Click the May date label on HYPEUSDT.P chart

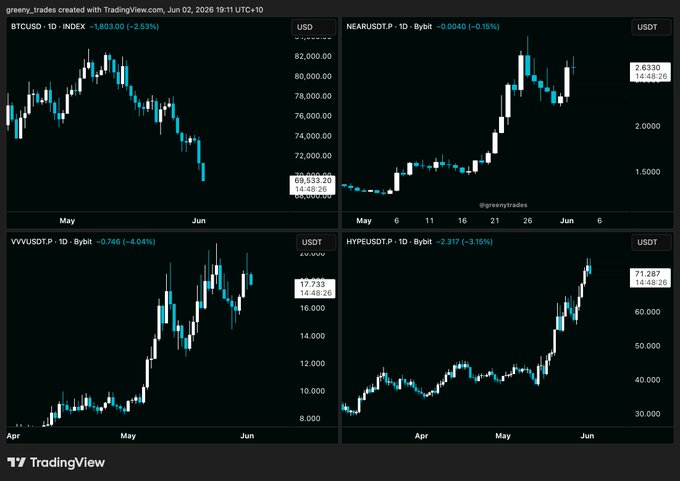503,436
